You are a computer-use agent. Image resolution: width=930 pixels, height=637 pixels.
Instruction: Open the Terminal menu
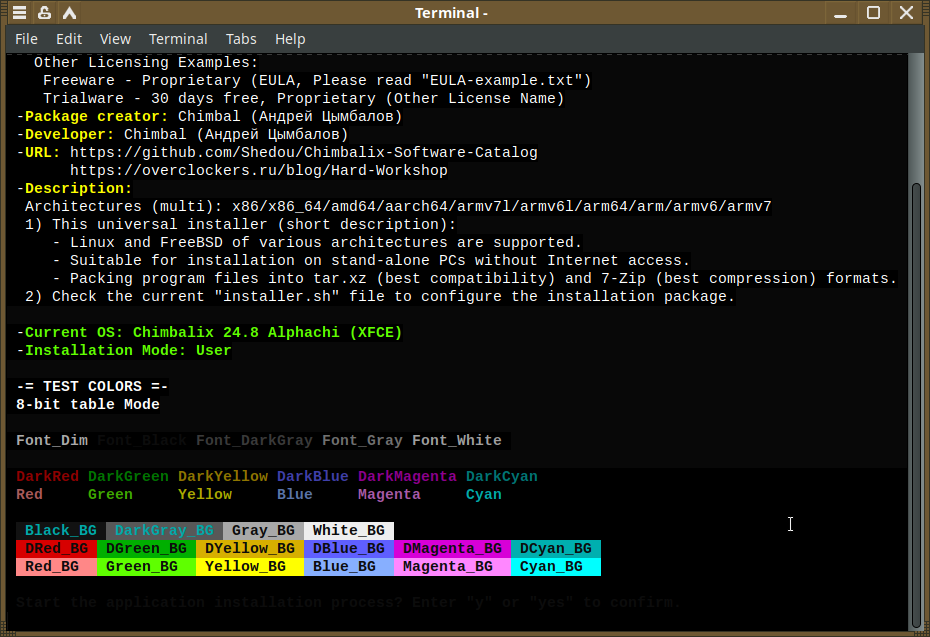pyautogui.click(x=178, y=39)
